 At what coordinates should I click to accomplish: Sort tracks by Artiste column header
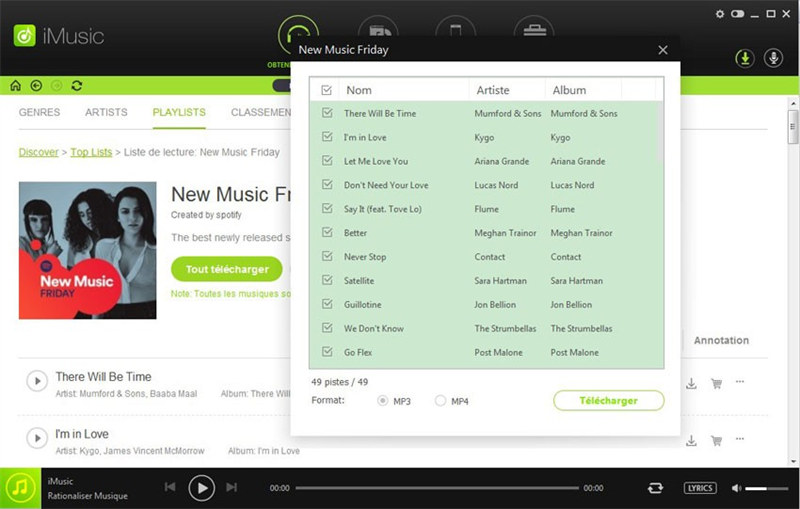[493, 90]
